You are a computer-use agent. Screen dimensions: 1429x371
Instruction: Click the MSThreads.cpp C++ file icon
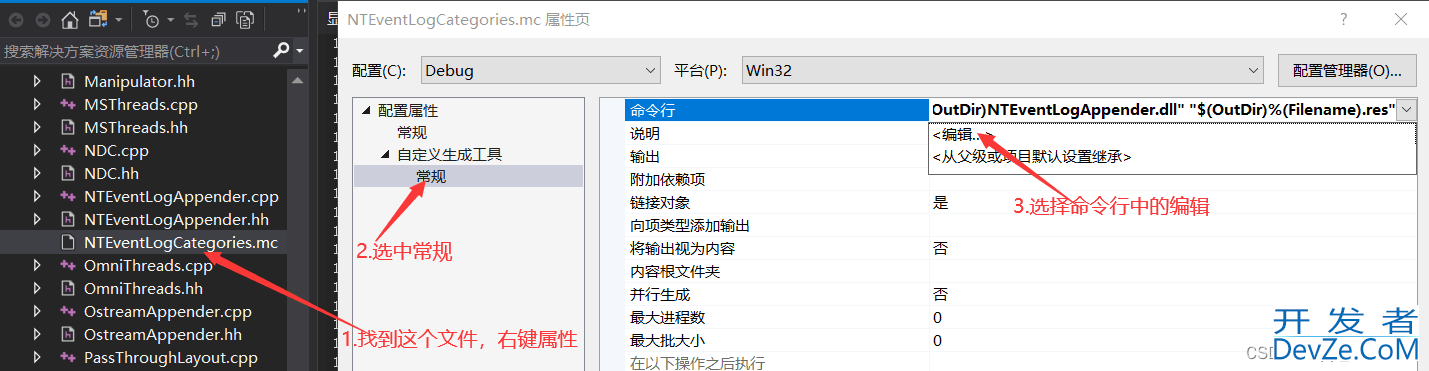coord(68,104)
